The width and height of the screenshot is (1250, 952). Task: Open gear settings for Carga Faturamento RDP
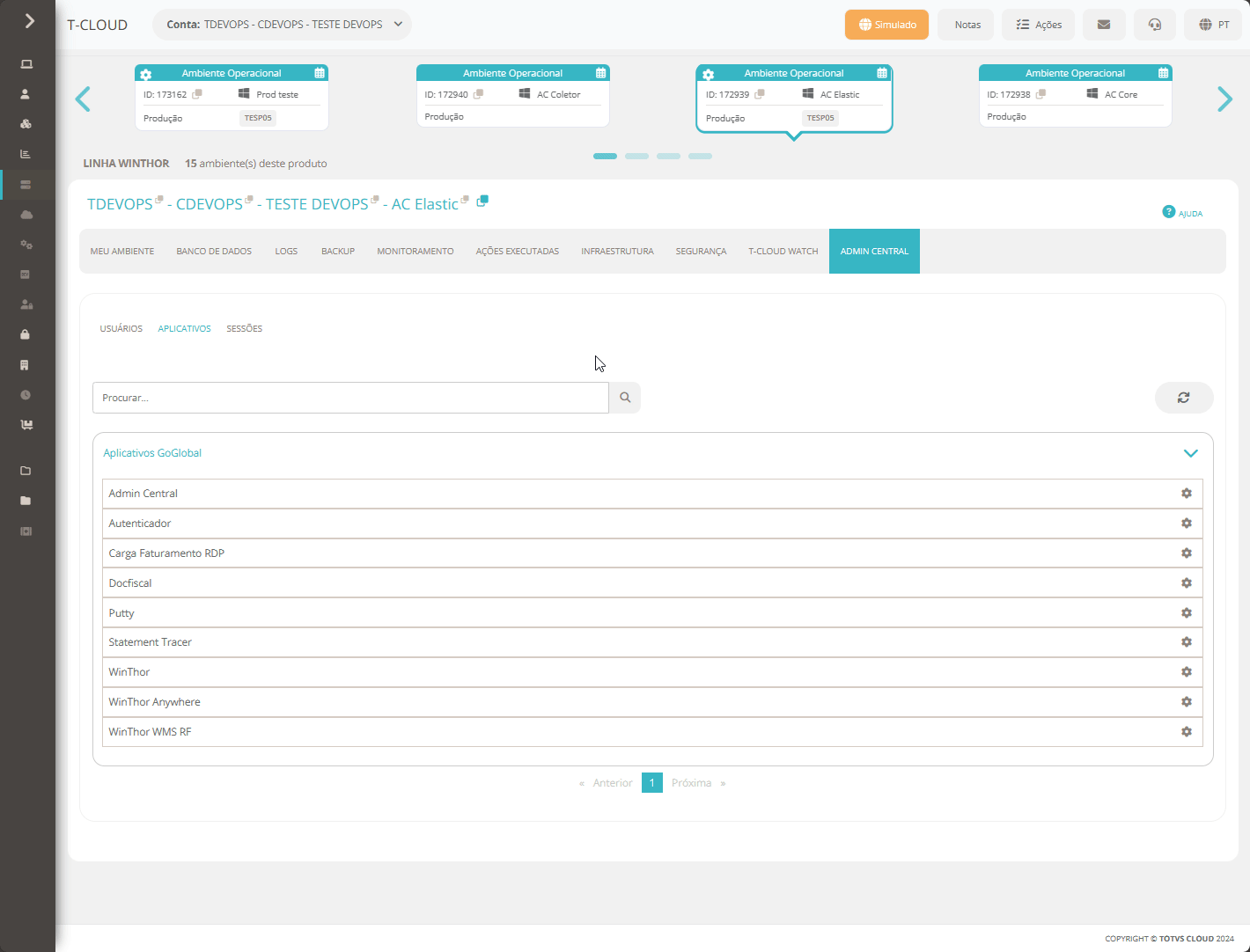(1187, 553)
